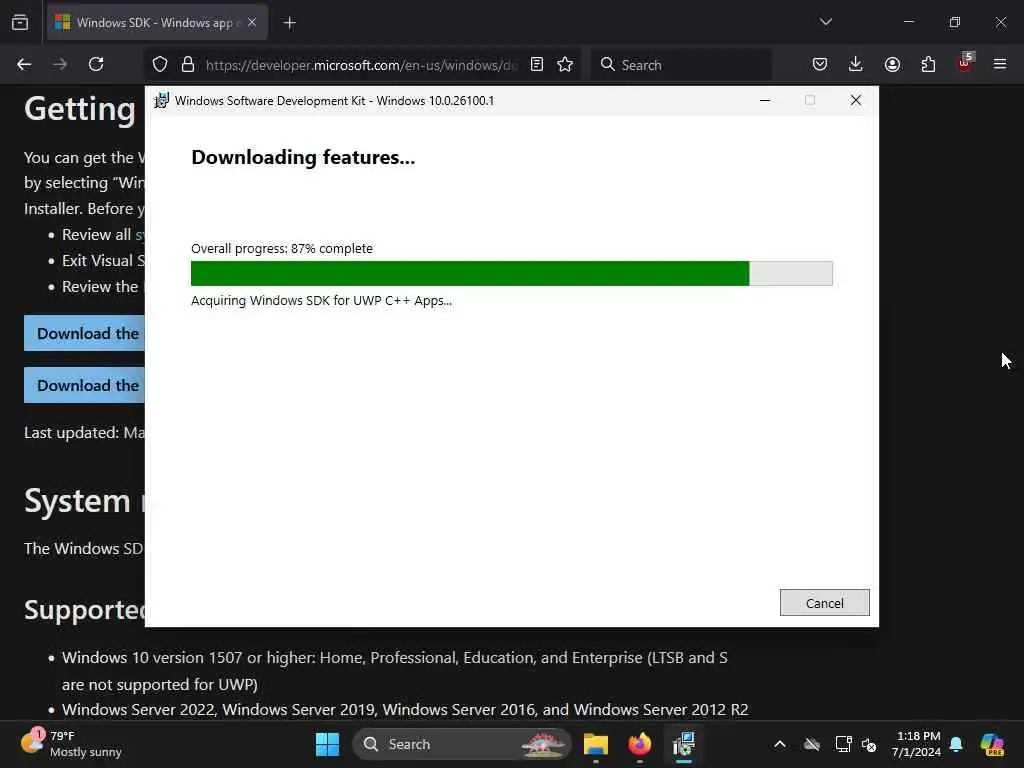Image resolution: width=1024 pixels, height=768 pixels.
Task: Expand the list all tabs dropdown
Action: (825, 22)
